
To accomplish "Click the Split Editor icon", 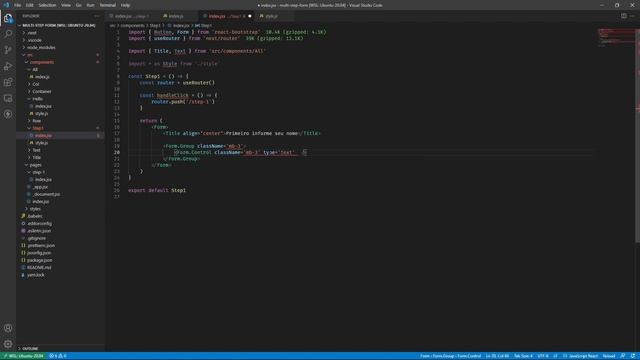I will (624, 16).
